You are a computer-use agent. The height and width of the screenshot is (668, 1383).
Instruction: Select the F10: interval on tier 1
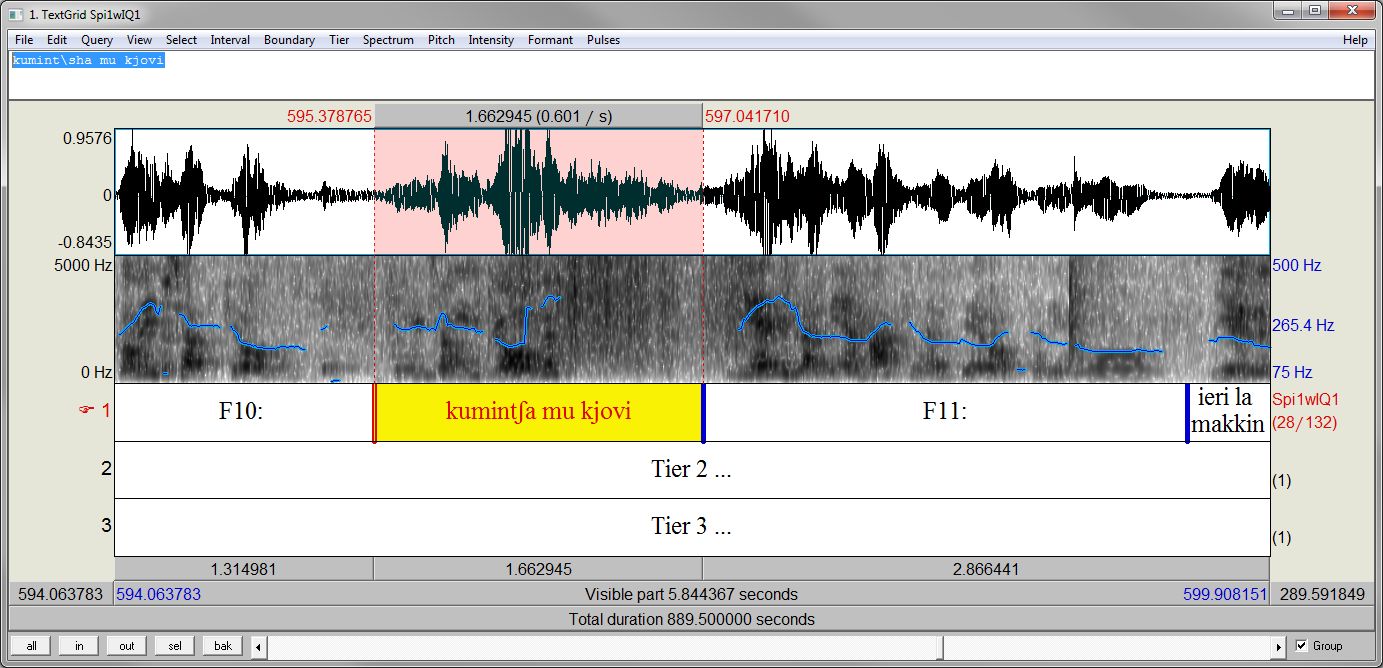coord(241,412)
